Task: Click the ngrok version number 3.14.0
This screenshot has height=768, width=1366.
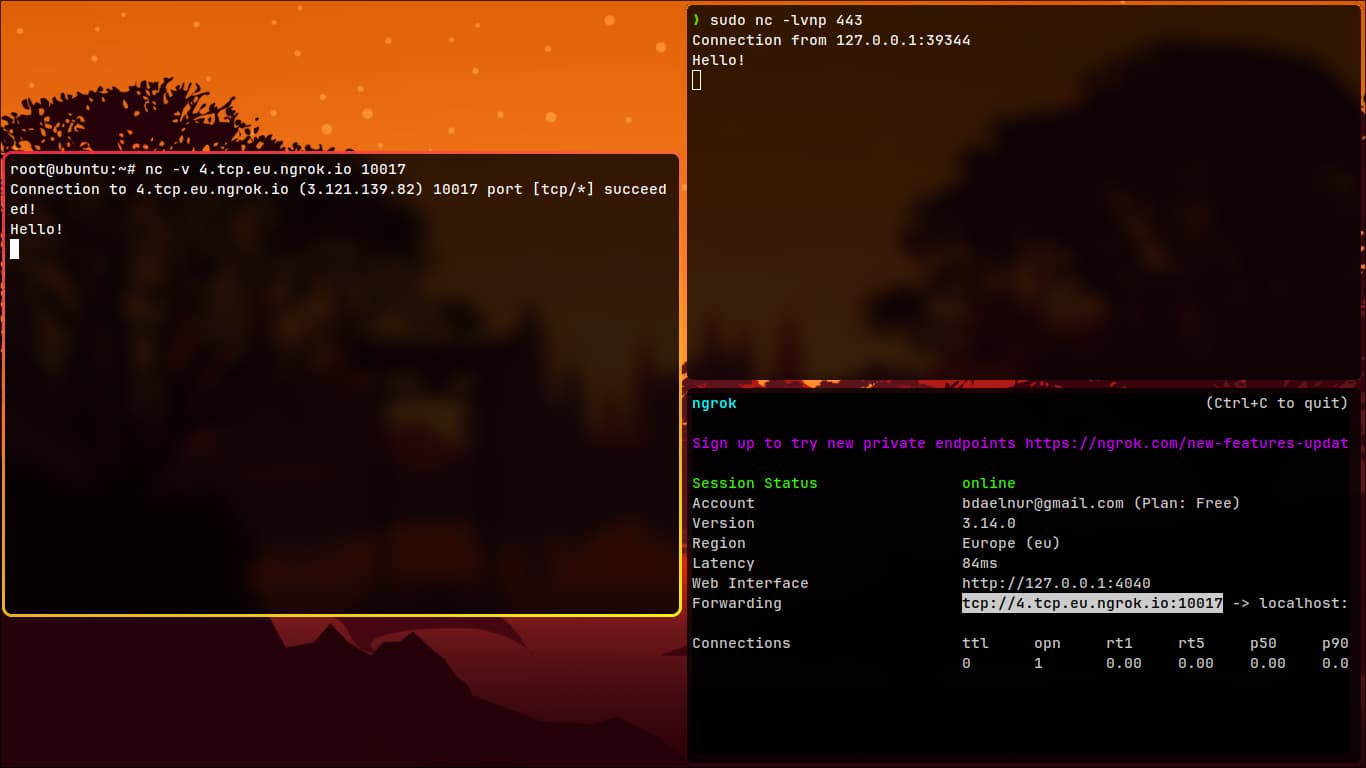Action: [988, 523]
